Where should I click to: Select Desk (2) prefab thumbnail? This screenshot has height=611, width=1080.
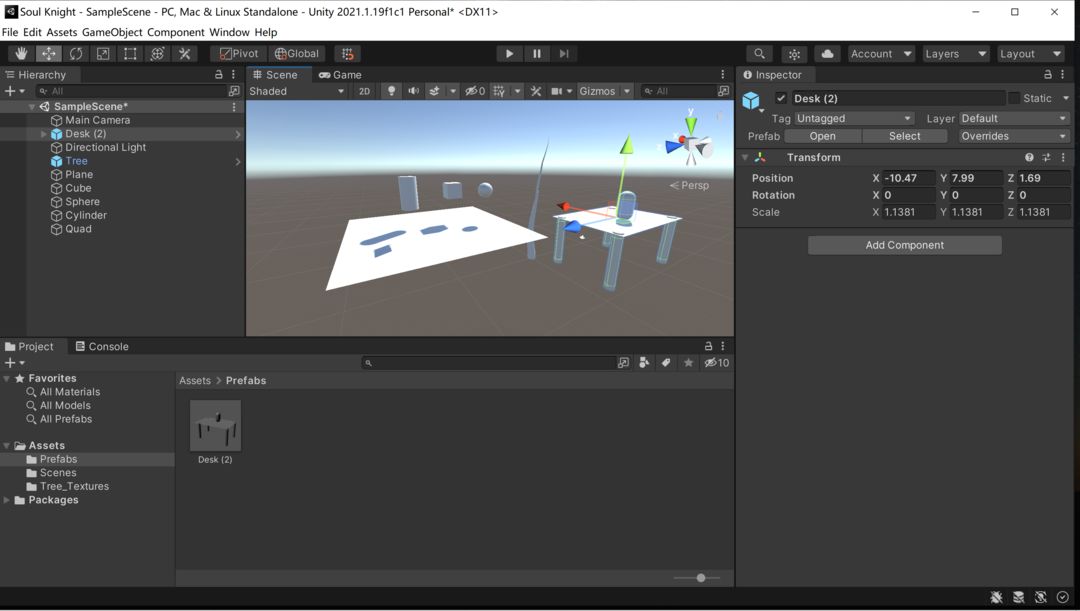click(216, 426)
